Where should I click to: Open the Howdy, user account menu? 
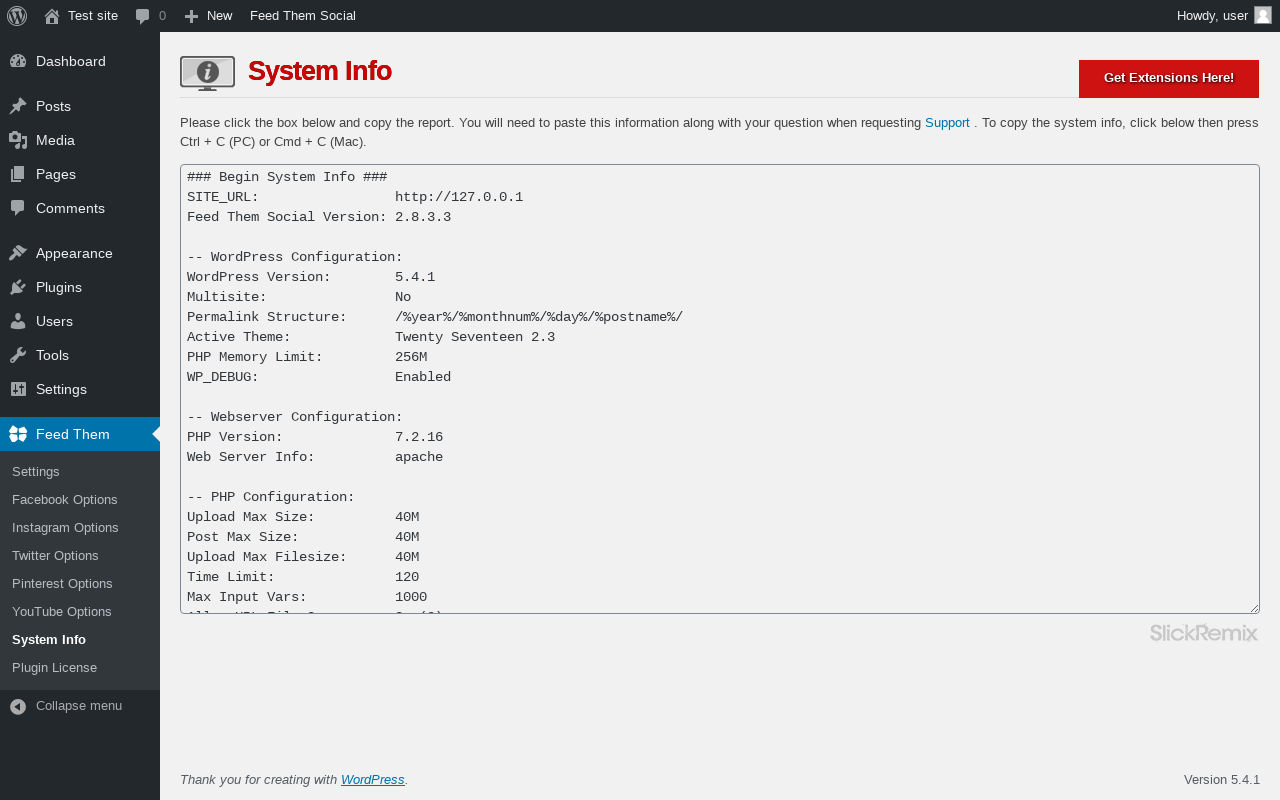point(1224,16)
